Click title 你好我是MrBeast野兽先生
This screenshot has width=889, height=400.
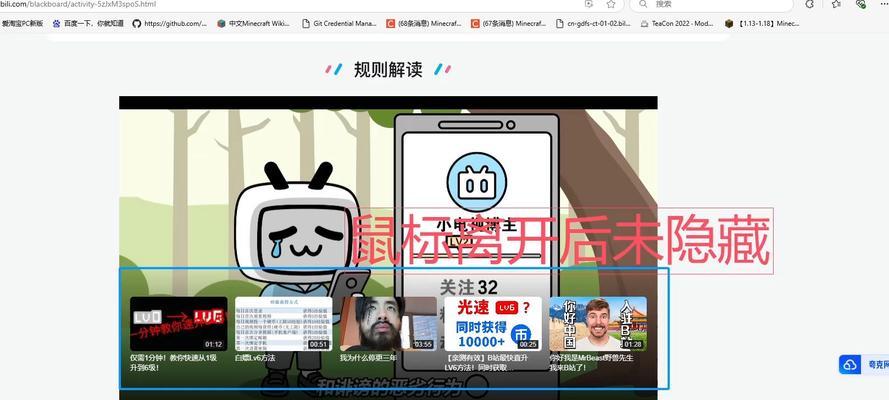point(591,363)
